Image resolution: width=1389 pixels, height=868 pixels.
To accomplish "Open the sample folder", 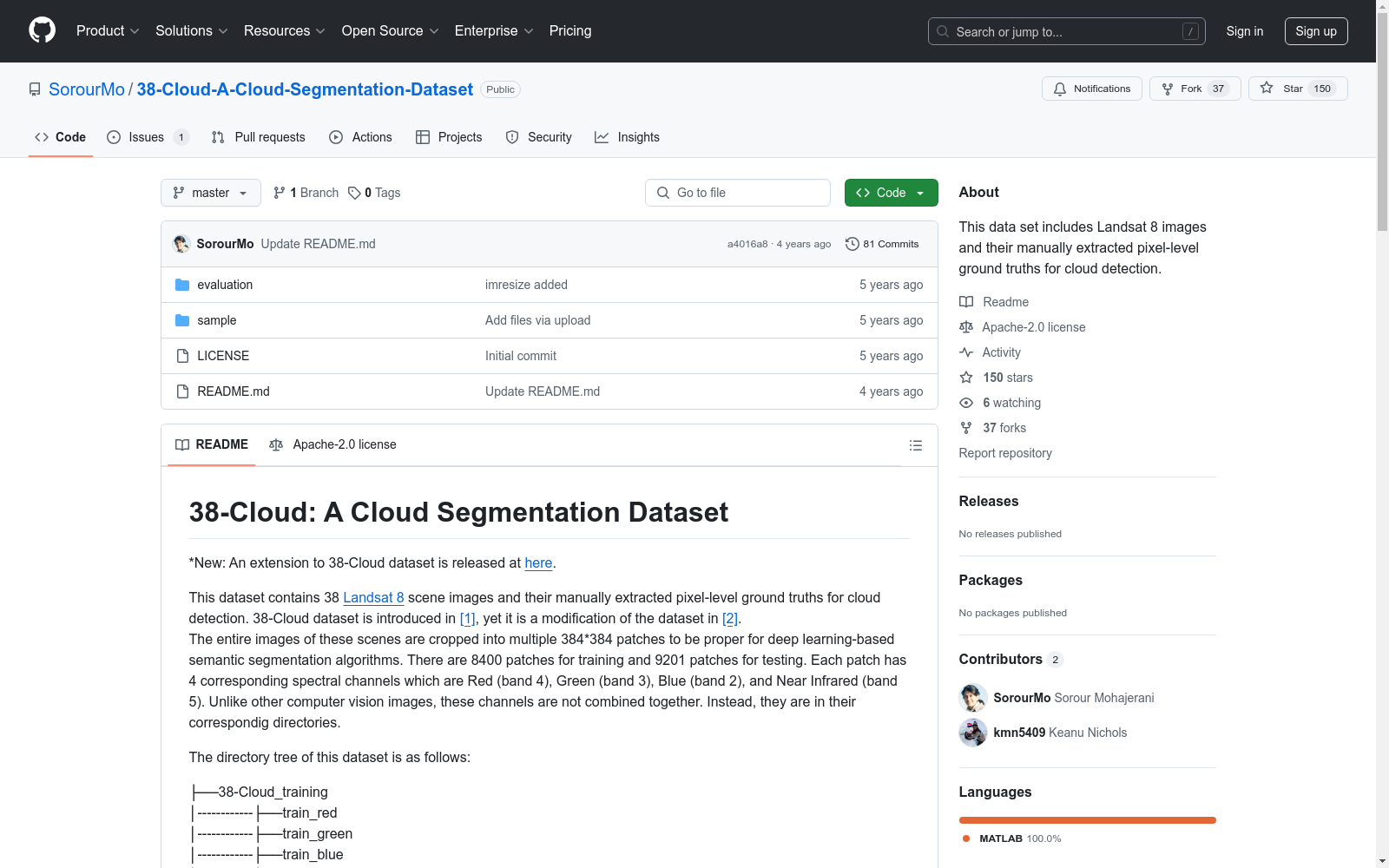I will pyautogui.click(x=217, y=320).
